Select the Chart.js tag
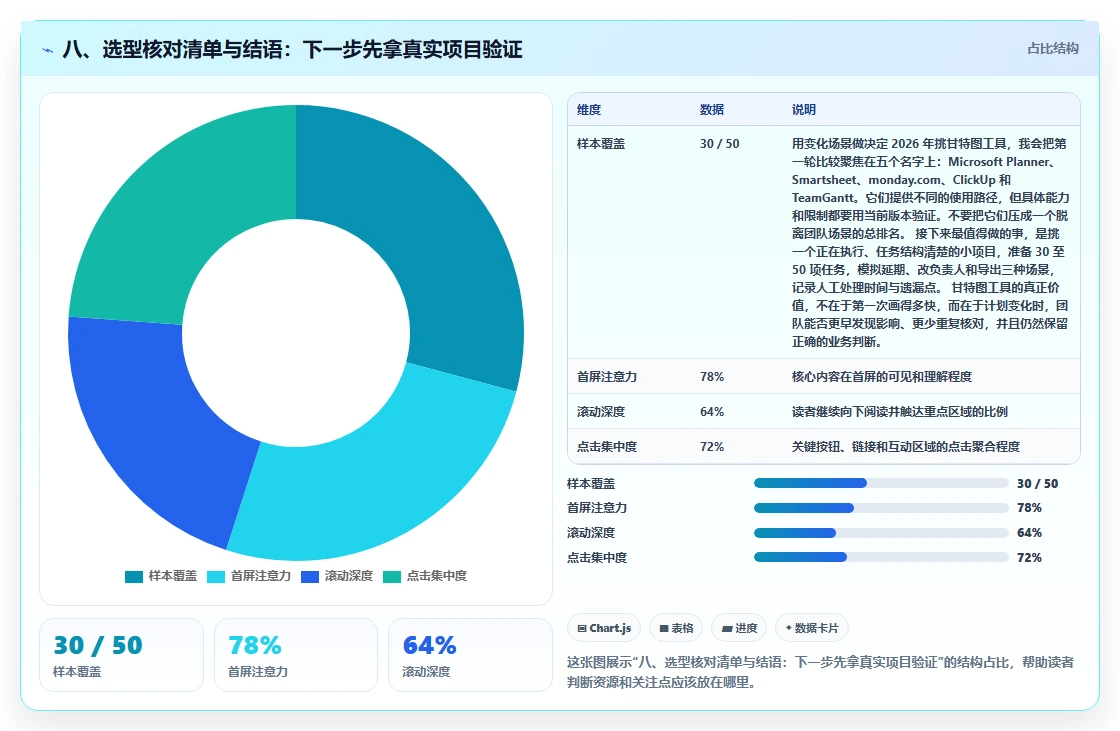This screenshot has width=1120, height=731. pyautogui.click(x=604, y=628)
